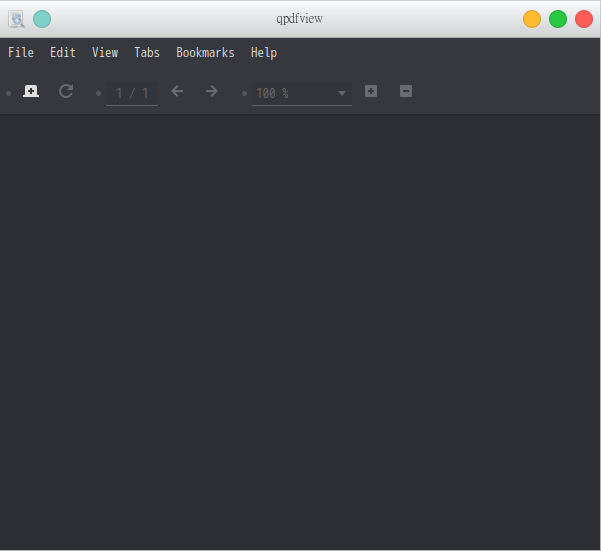601x551 pixels.
Task: Open the Edit menu
Action: [63, 52]
